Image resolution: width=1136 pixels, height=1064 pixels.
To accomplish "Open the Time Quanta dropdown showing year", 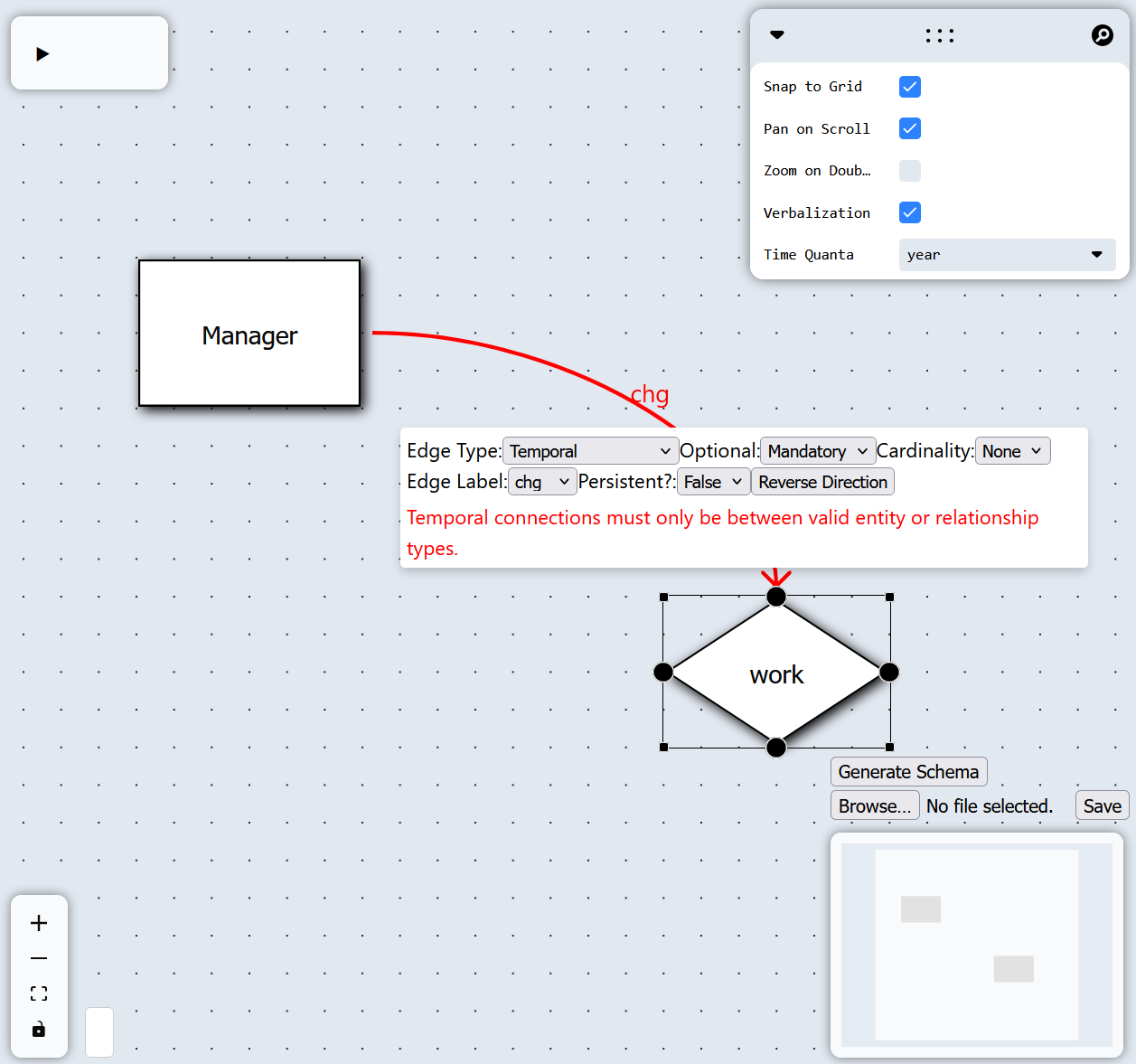I will tap(1006, 254).
